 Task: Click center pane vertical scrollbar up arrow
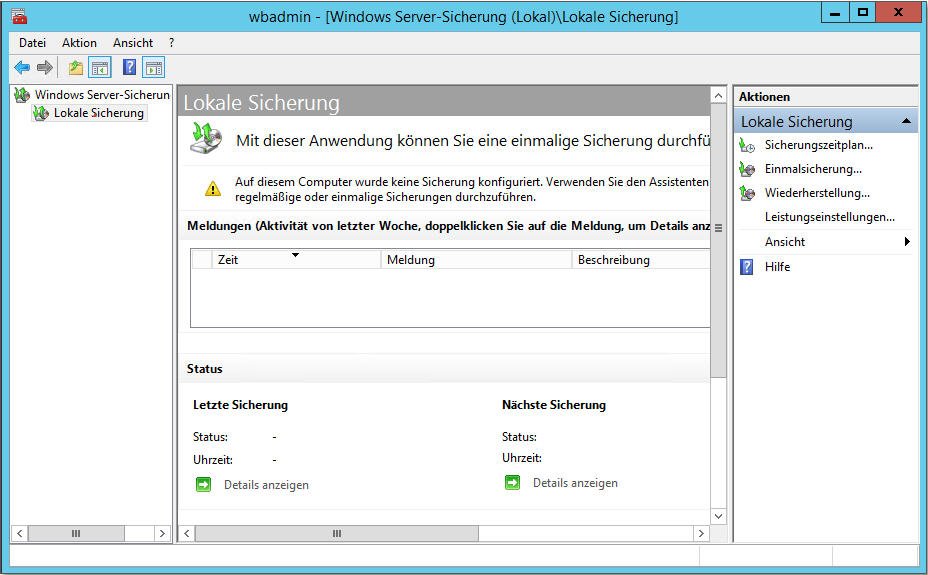click(718, 95)
